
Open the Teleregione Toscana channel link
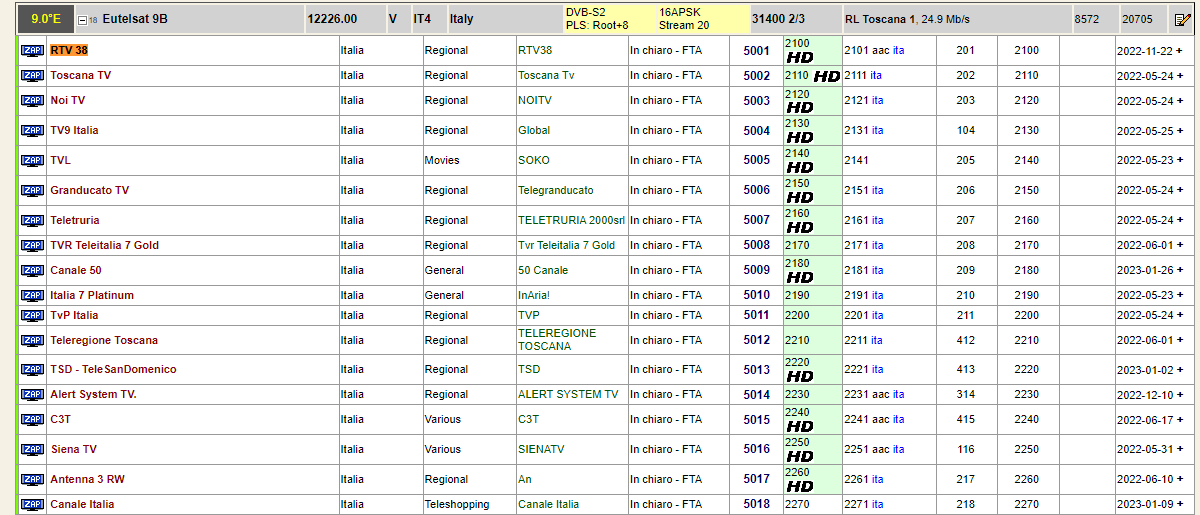(x=105, y=340)
